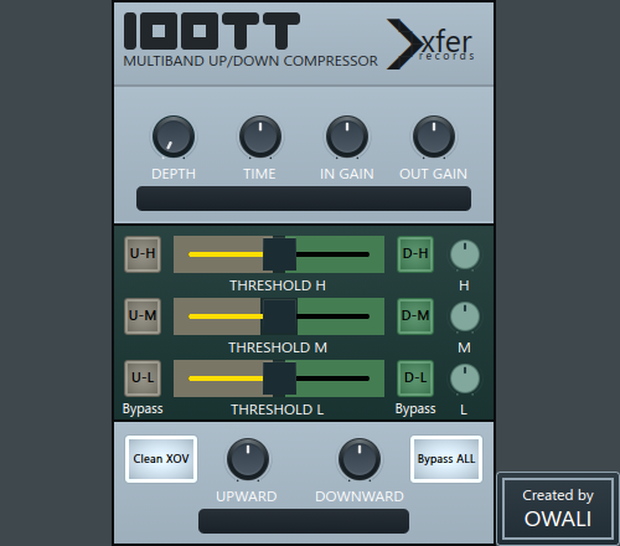This screenshot has height=546, width=620.
Task: Click the THRESHOLD M slider handle
Action: (x=279, y=316)
